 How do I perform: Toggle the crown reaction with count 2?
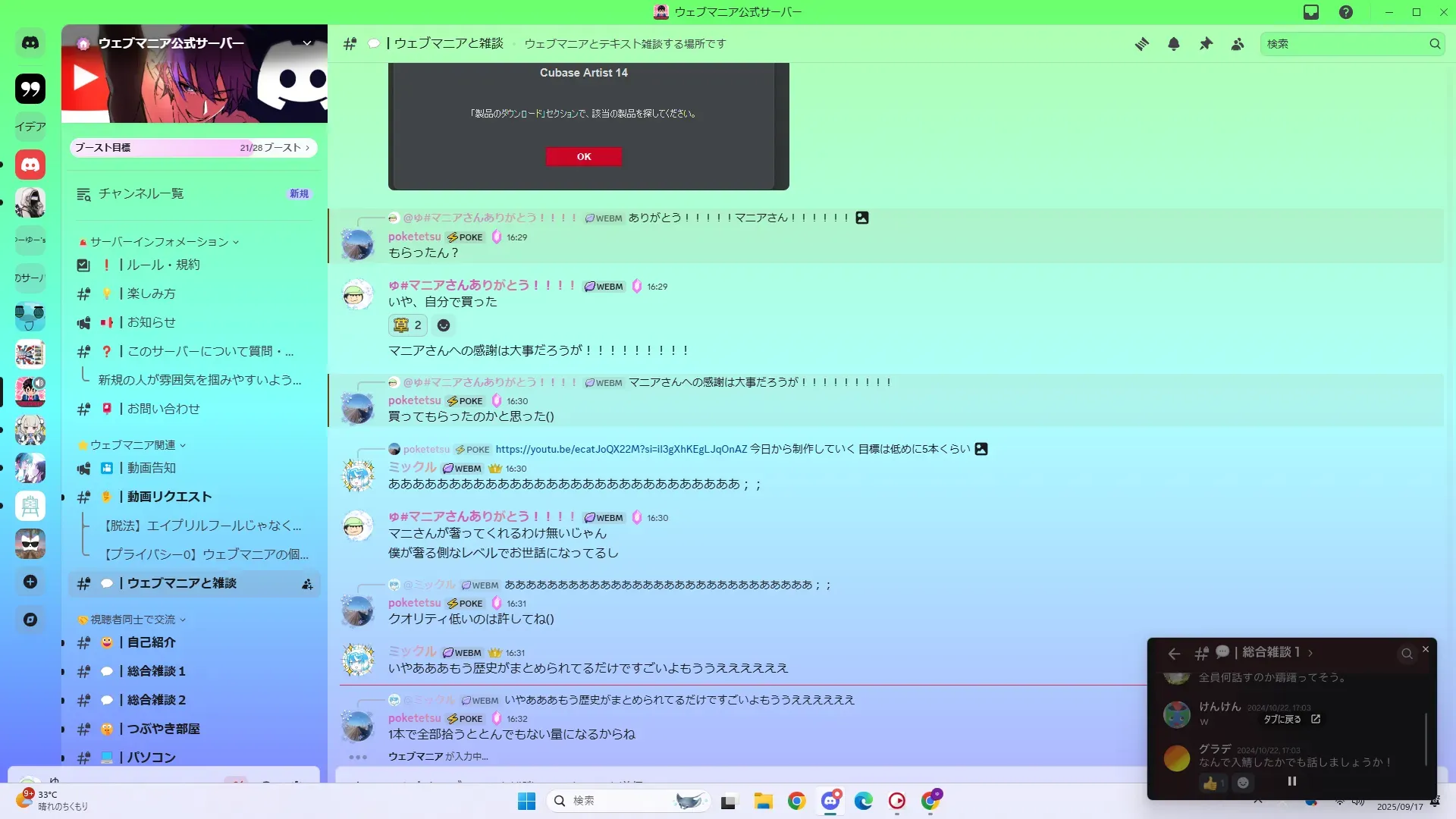[408, 325]
